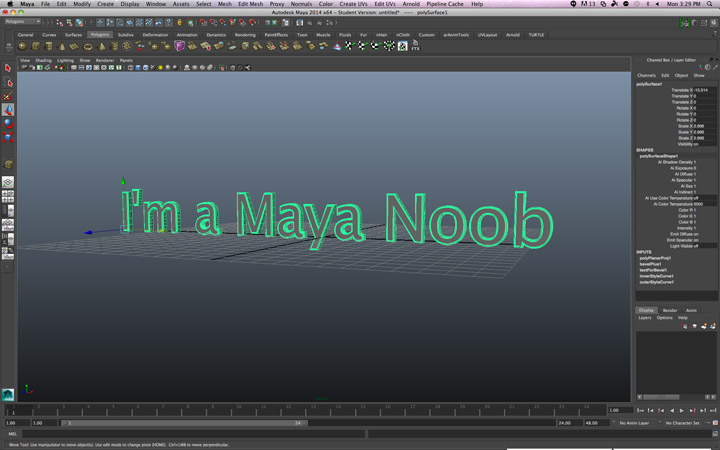Create a polygon plane from shelf

[74, 46]
